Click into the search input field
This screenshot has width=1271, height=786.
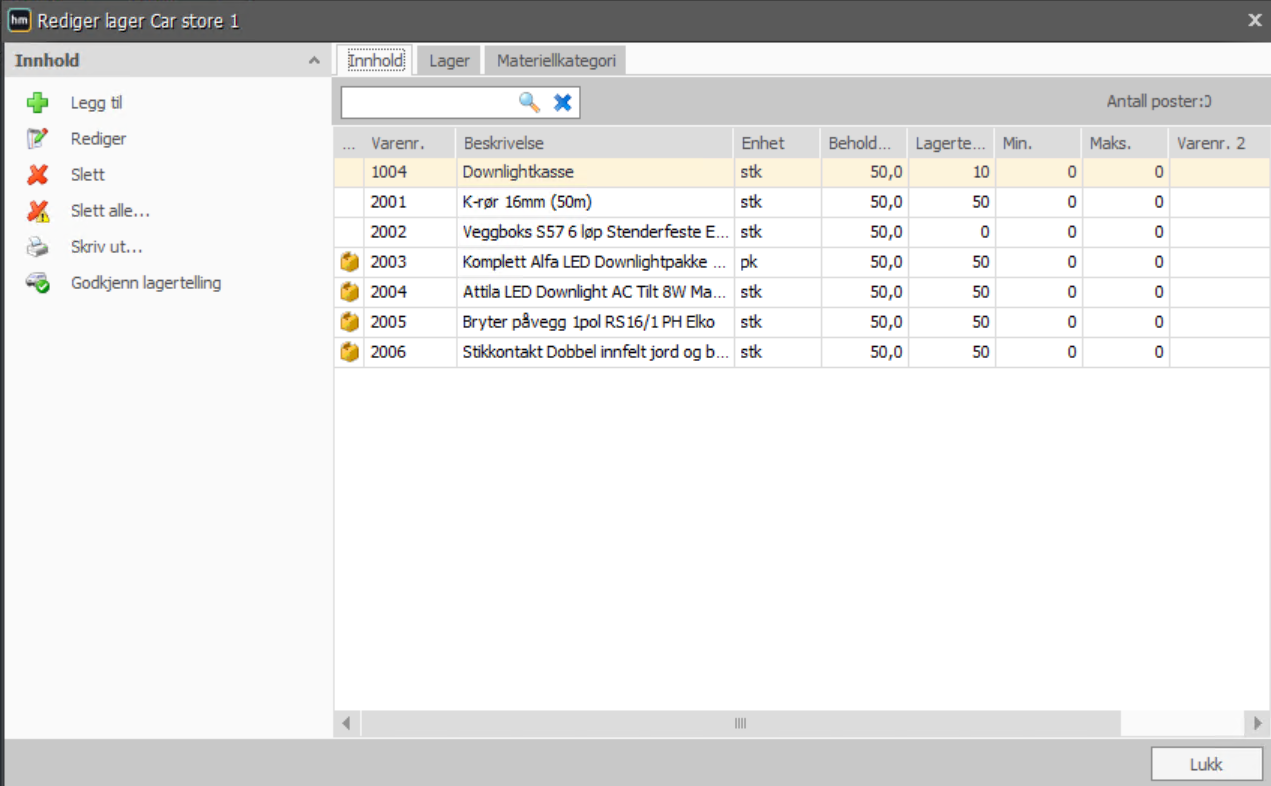pyautogui.click(x=428, y=102)
